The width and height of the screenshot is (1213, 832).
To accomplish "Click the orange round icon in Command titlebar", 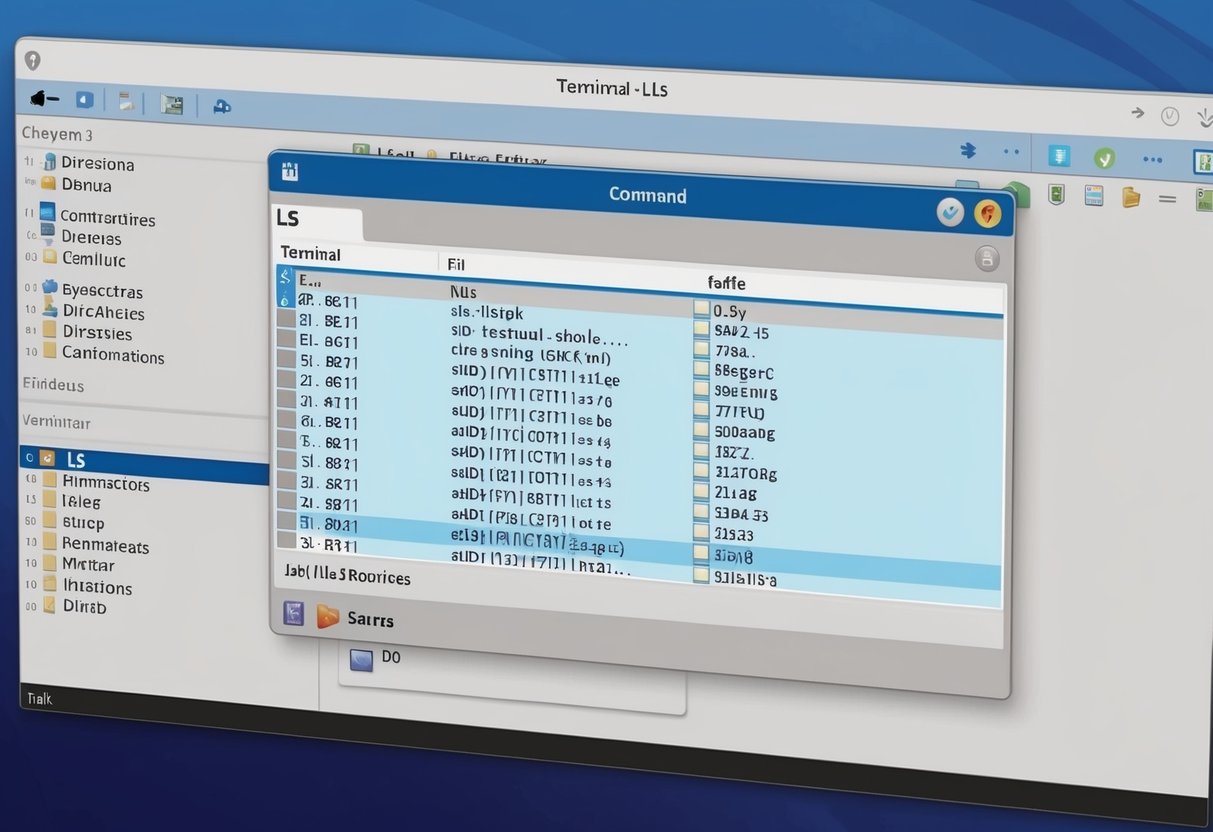I will coord(987,213).
